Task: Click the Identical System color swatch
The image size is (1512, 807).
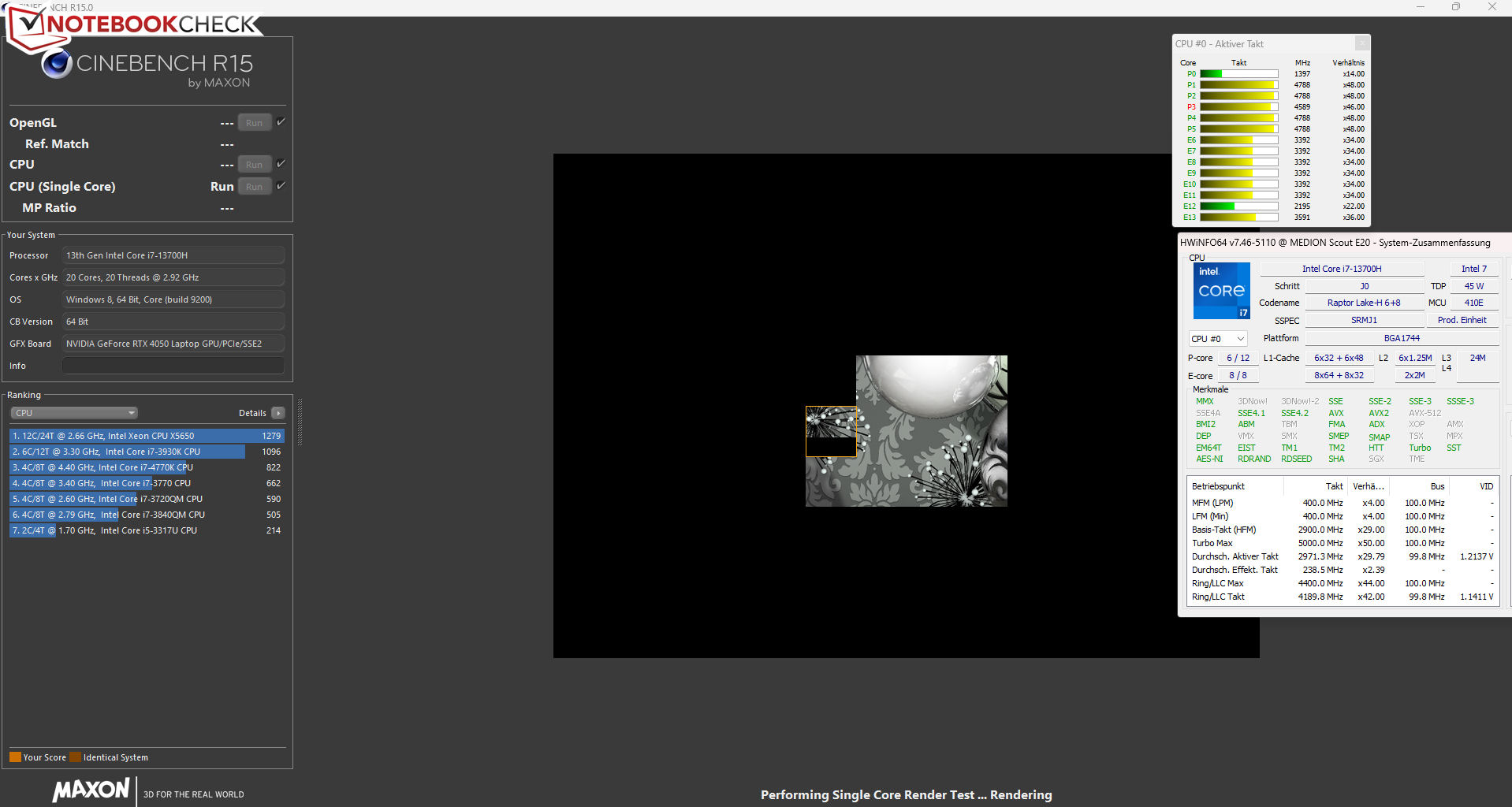Action: tap(75, 757)
